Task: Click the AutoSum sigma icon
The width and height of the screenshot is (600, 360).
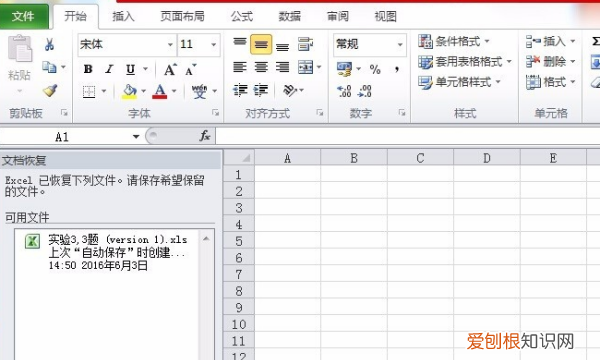Action: click(595, 41)
